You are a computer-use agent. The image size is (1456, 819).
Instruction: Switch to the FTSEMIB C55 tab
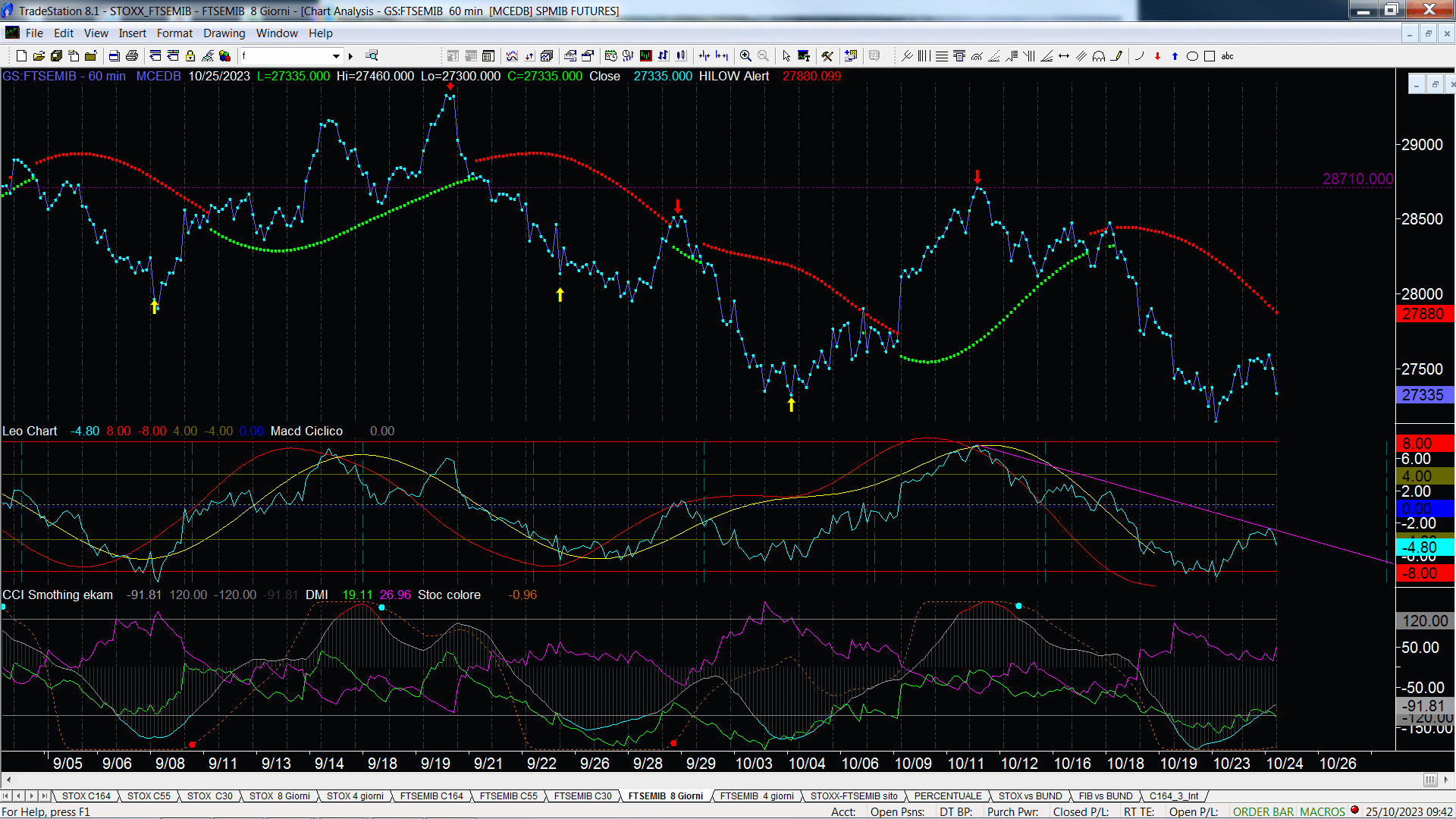(x=508, y=796)
